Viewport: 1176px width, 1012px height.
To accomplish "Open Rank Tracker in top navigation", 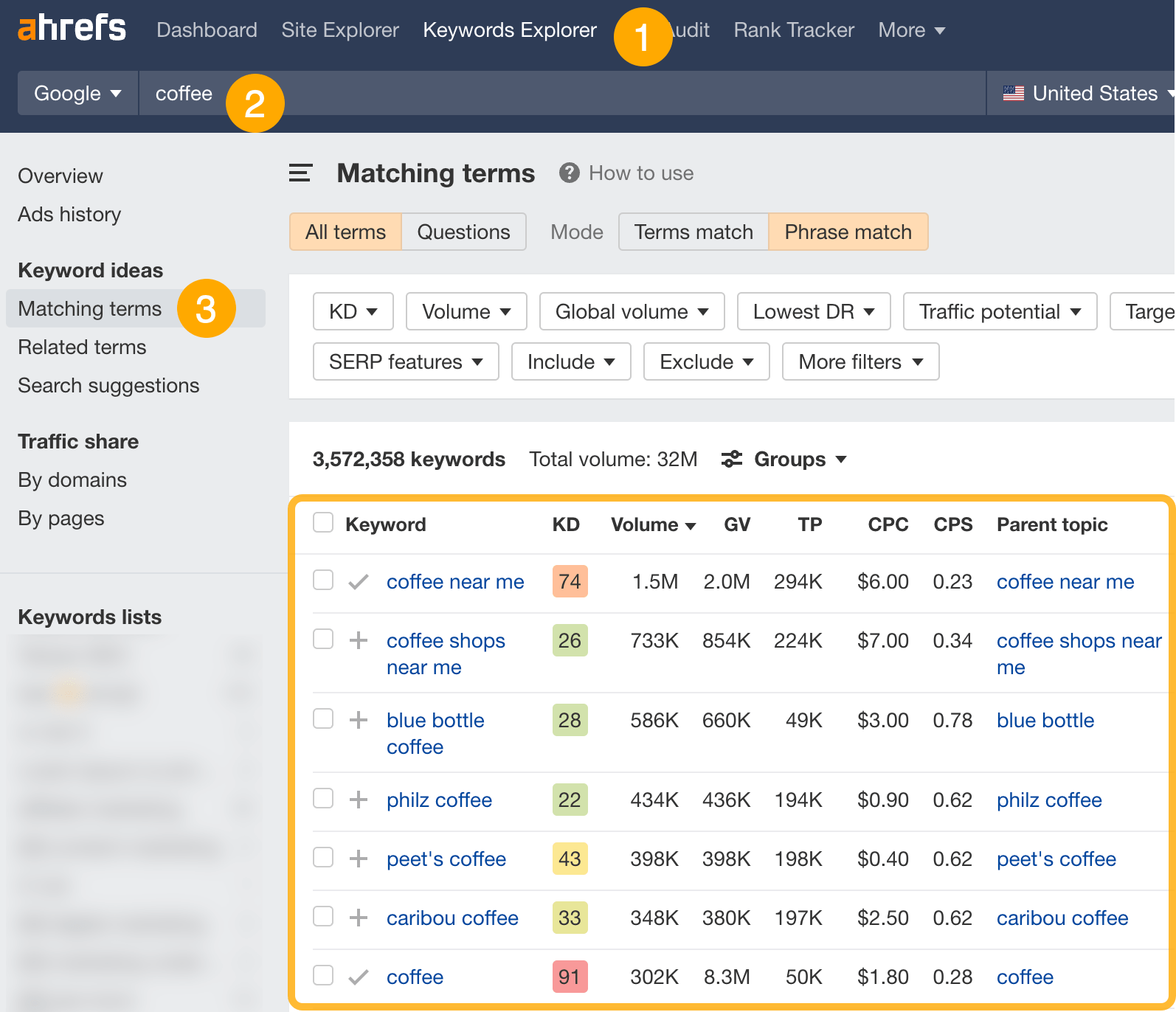I will (794, 30).
